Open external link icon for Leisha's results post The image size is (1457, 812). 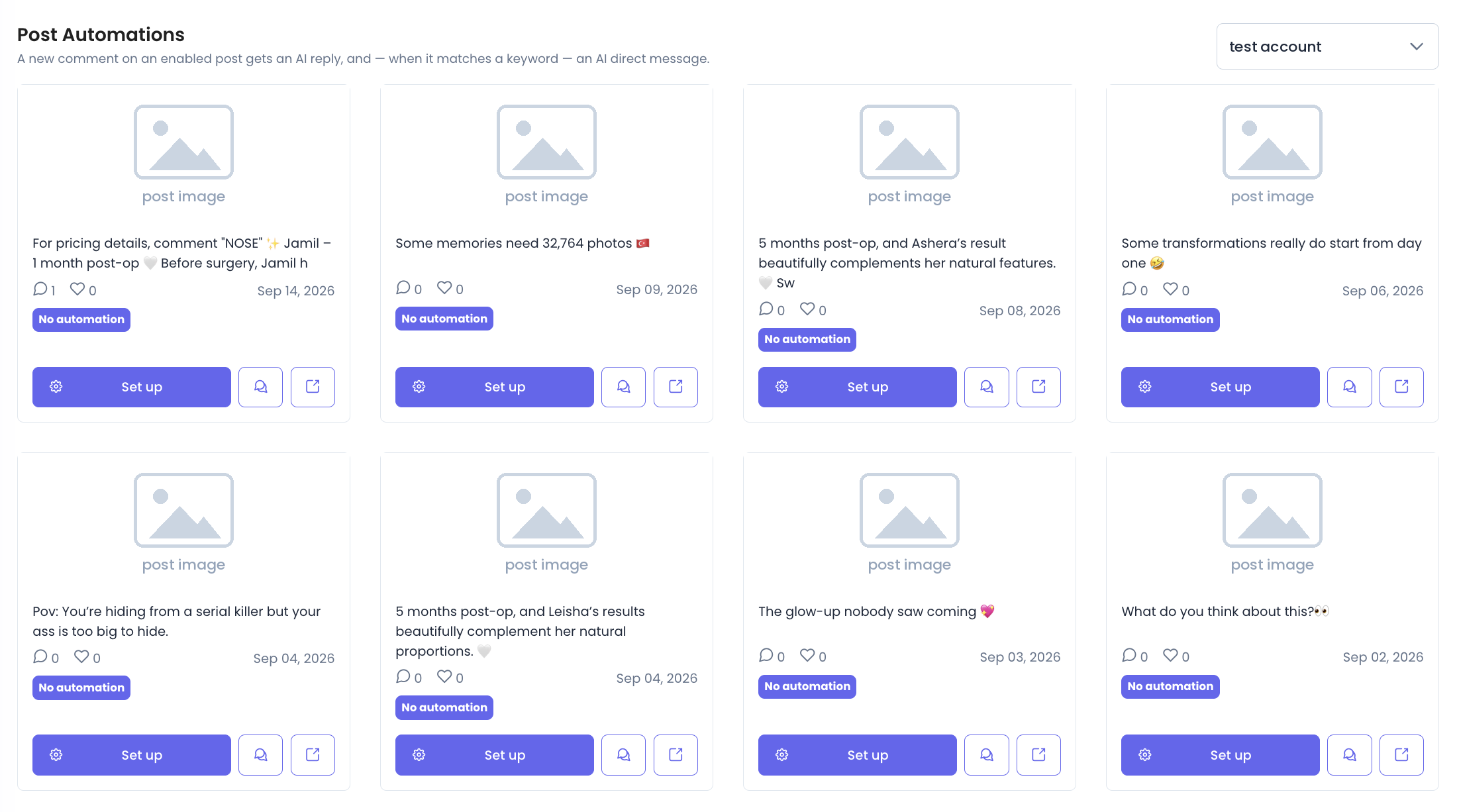(676, 755)
